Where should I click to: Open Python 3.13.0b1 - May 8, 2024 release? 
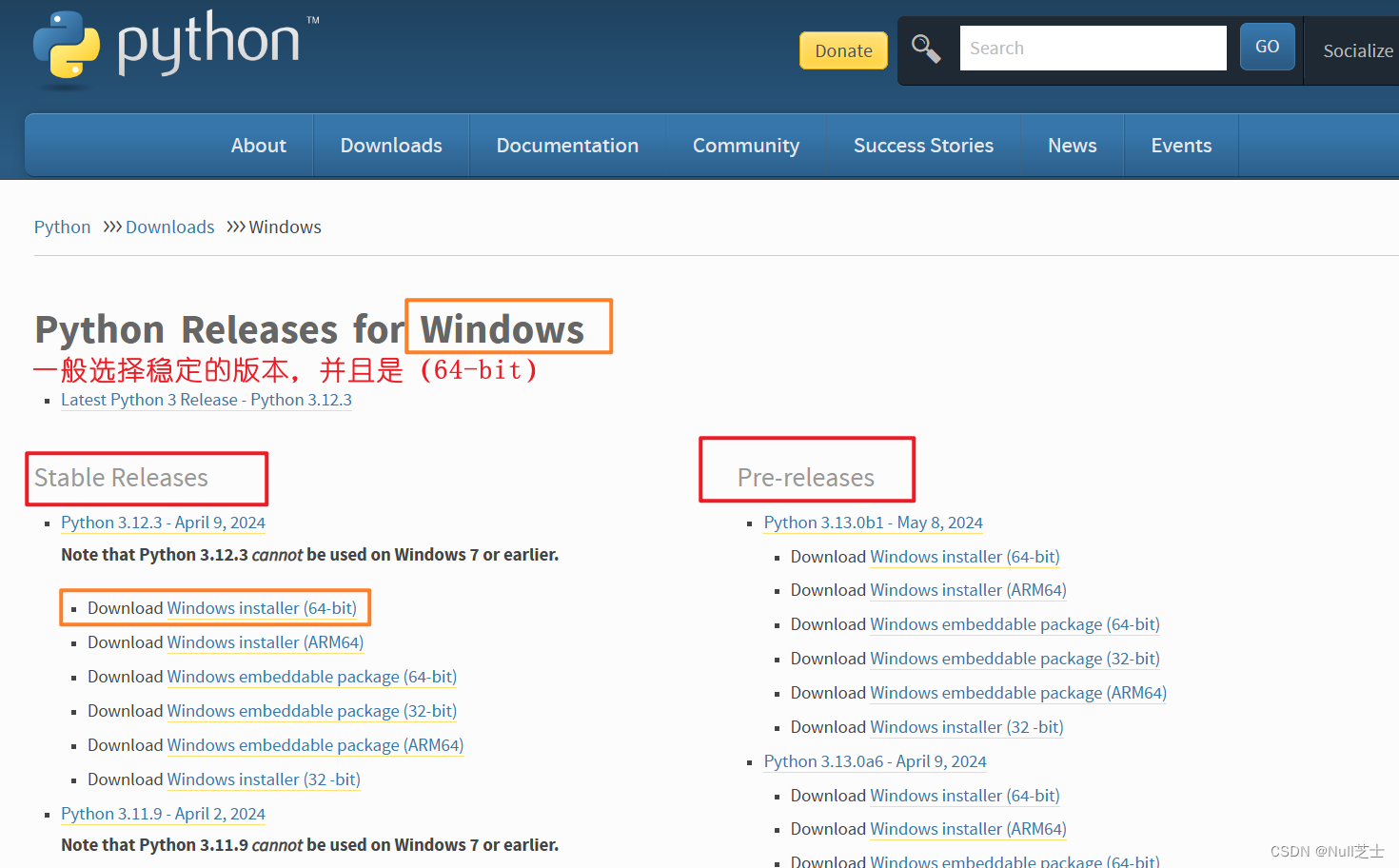(873, 523)
